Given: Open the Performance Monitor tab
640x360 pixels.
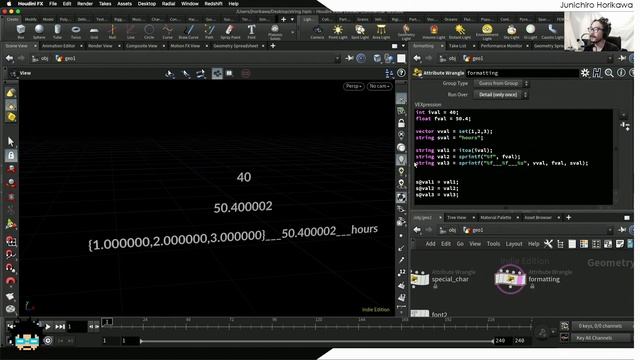Looking at the screenshot, I should (x=501, y=46).
